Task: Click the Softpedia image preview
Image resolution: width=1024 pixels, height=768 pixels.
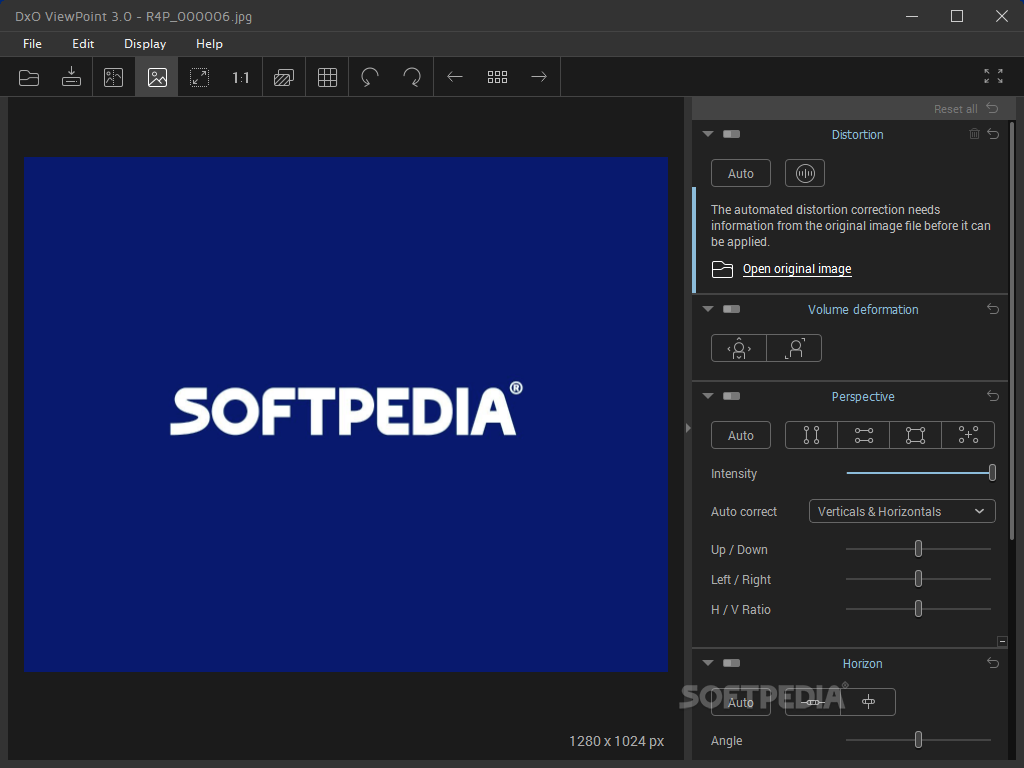Action: pyautogui.click(x=346, y=414)
